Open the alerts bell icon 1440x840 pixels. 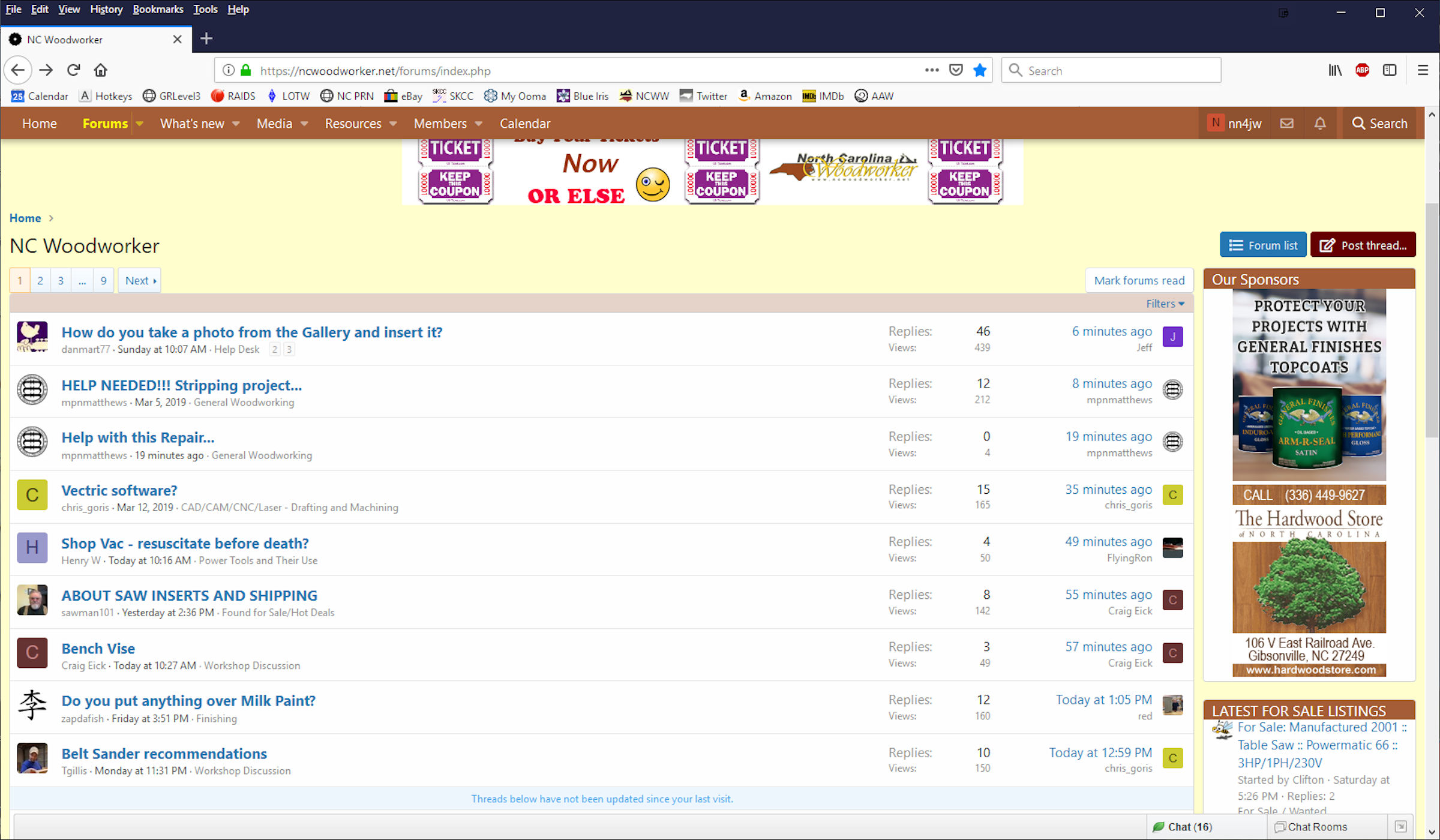(x=1320, y=124)
